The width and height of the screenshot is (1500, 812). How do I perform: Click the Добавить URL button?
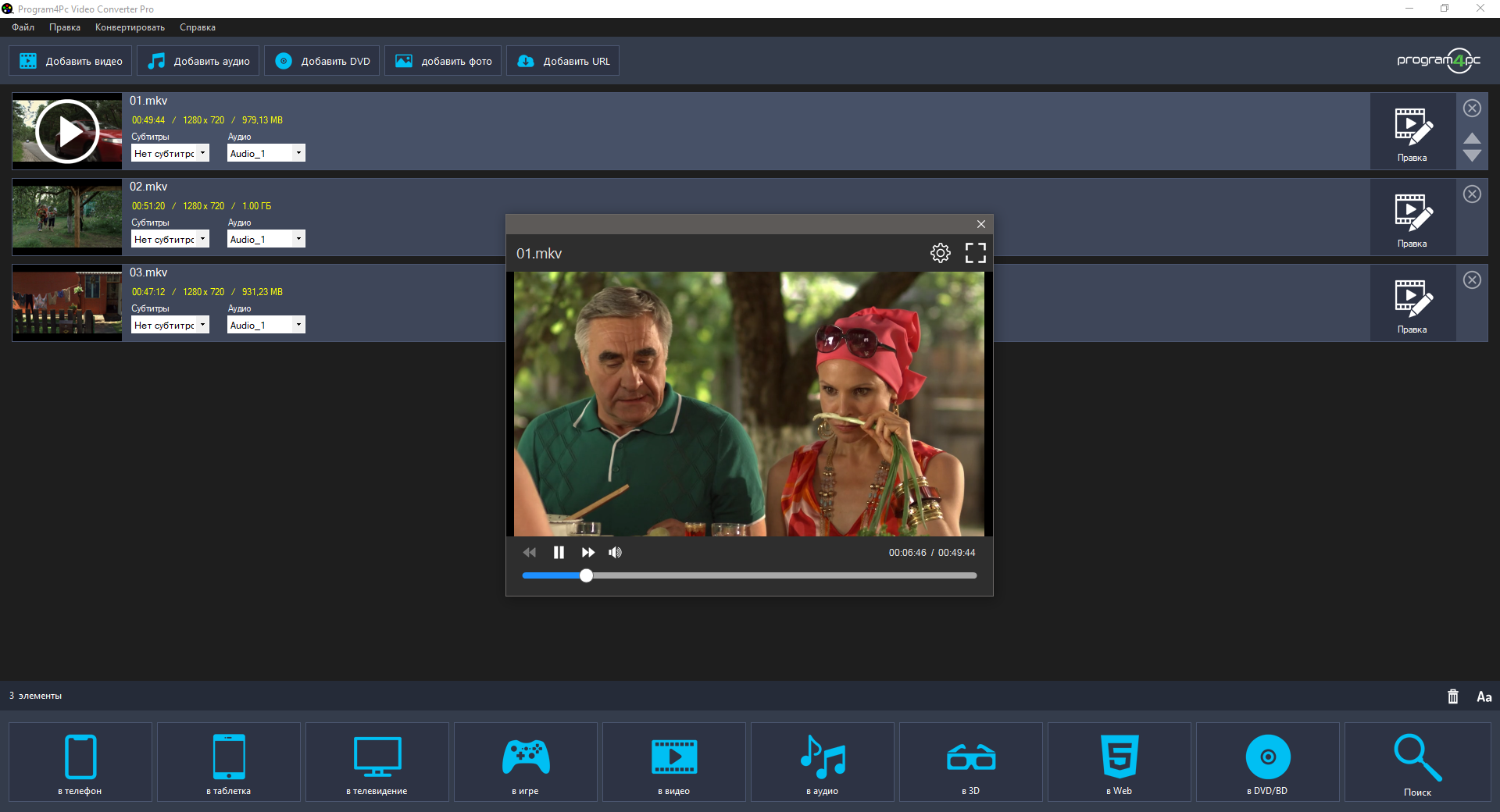tap(562, 61)
